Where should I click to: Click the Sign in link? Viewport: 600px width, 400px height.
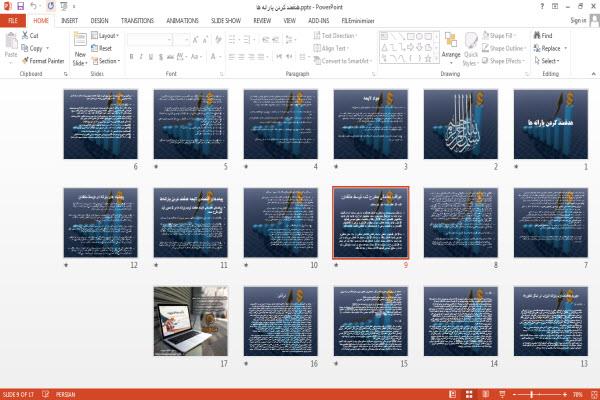(578, 20)
